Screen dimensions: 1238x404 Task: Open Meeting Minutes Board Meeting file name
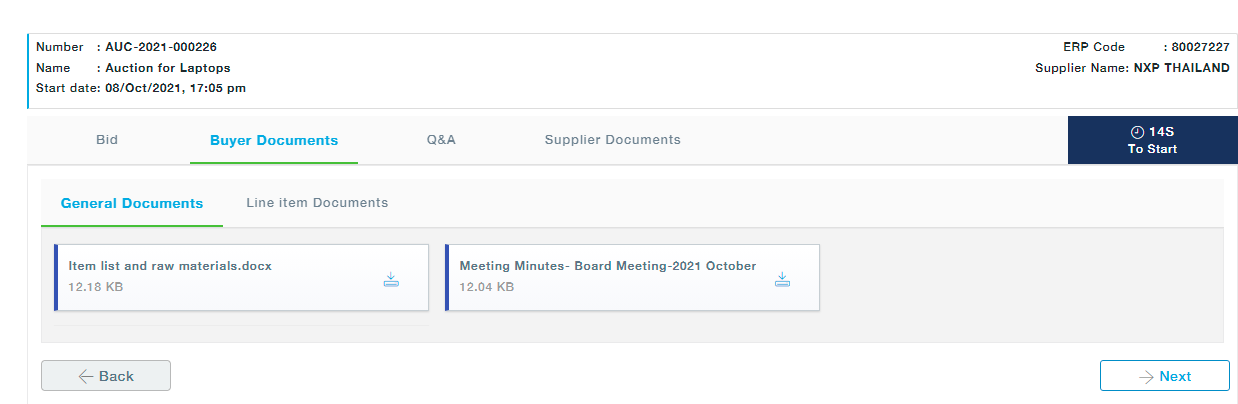click(607, 266)
